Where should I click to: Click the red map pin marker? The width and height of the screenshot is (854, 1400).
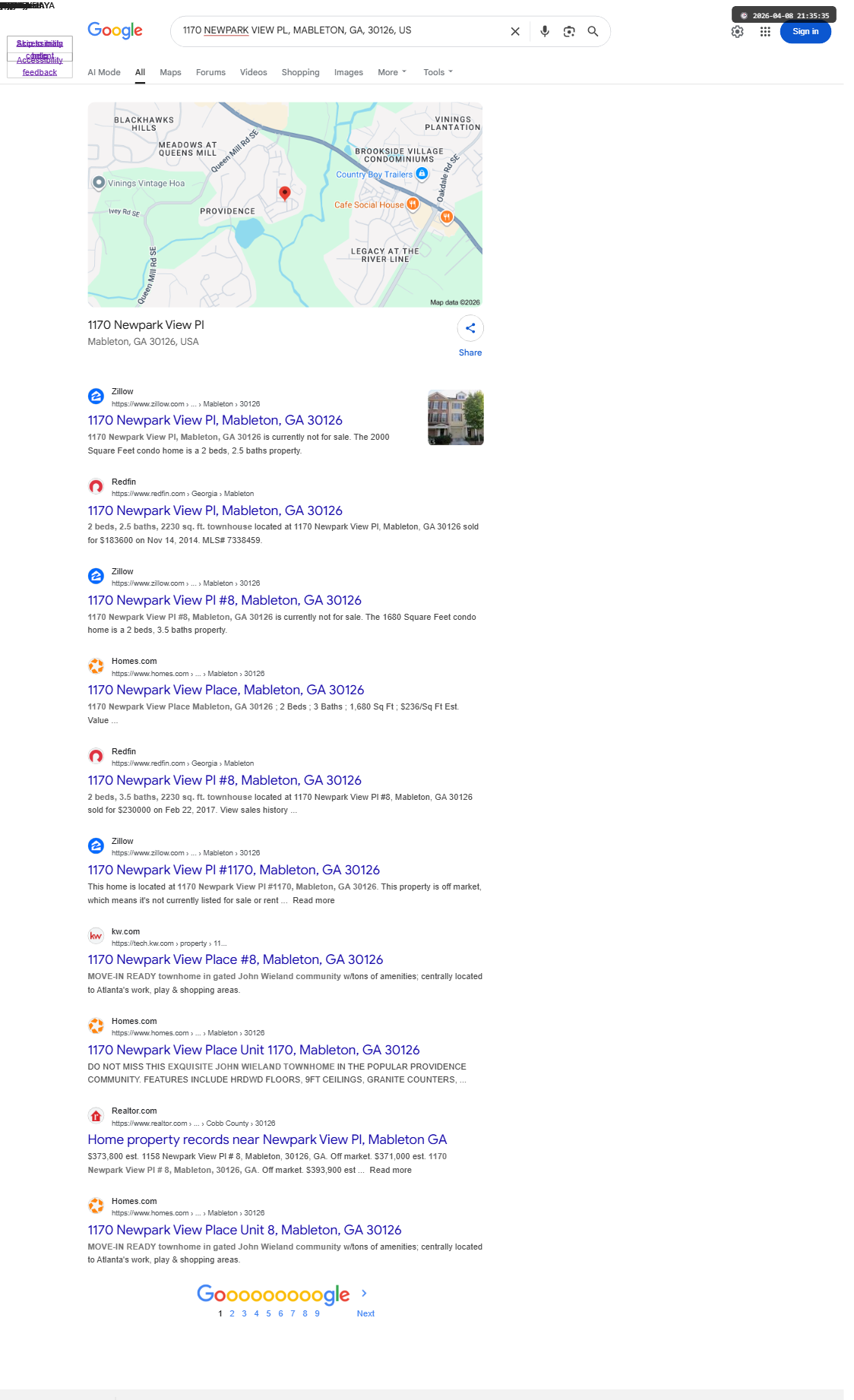click(x=285, y=194)
